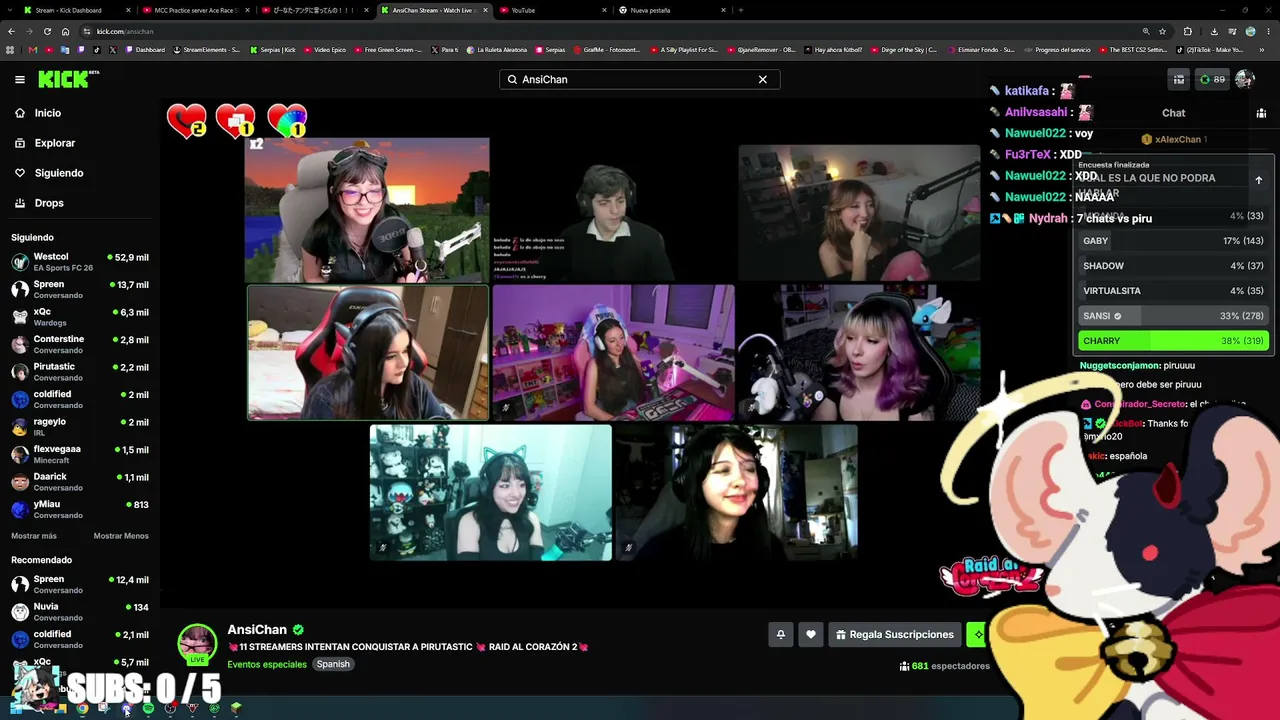
Task: Switch to MCC Practice server YouTube tab
Action: [x=195, y=10]
